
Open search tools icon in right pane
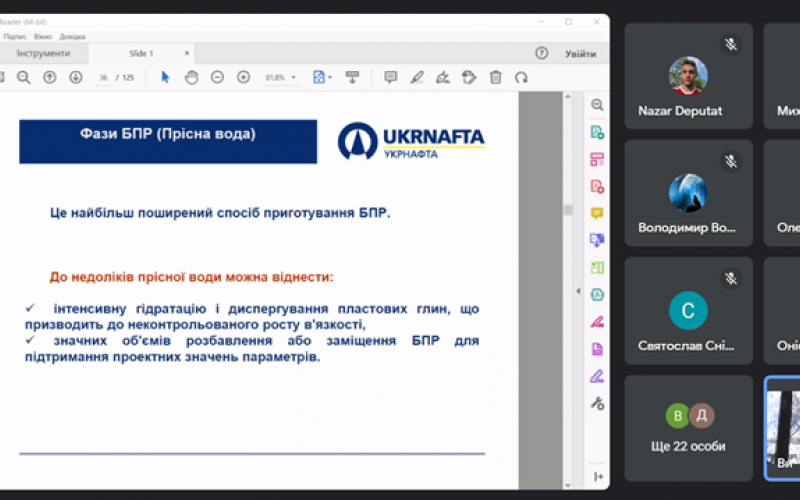click(x=597, y=105)
